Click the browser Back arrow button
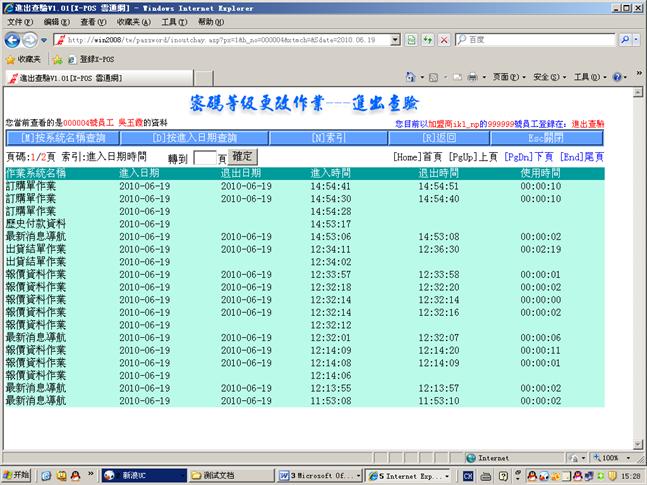Image resolution: width=647 pixels, height=485 pixels. coord(13,40)
